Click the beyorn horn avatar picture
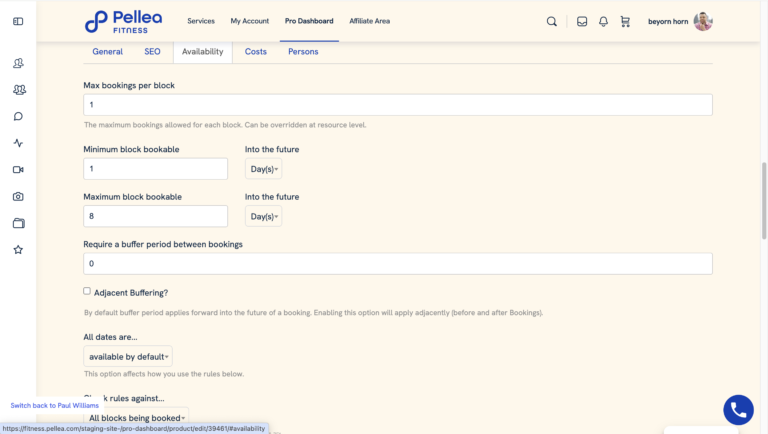 point(703,22)
